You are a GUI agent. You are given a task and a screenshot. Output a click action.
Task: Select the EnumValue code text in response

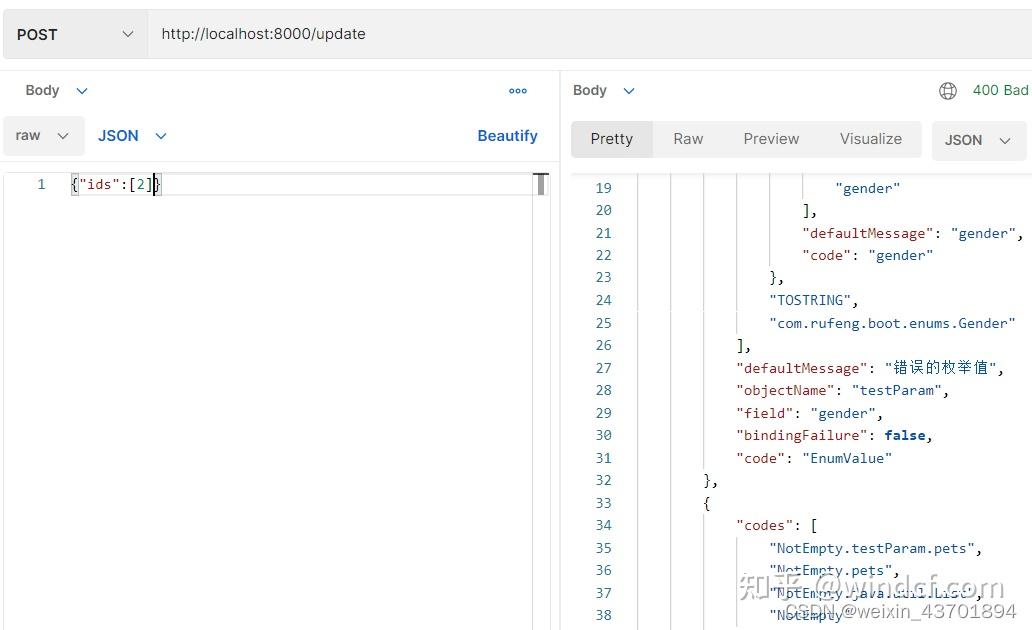pos(846,458)
